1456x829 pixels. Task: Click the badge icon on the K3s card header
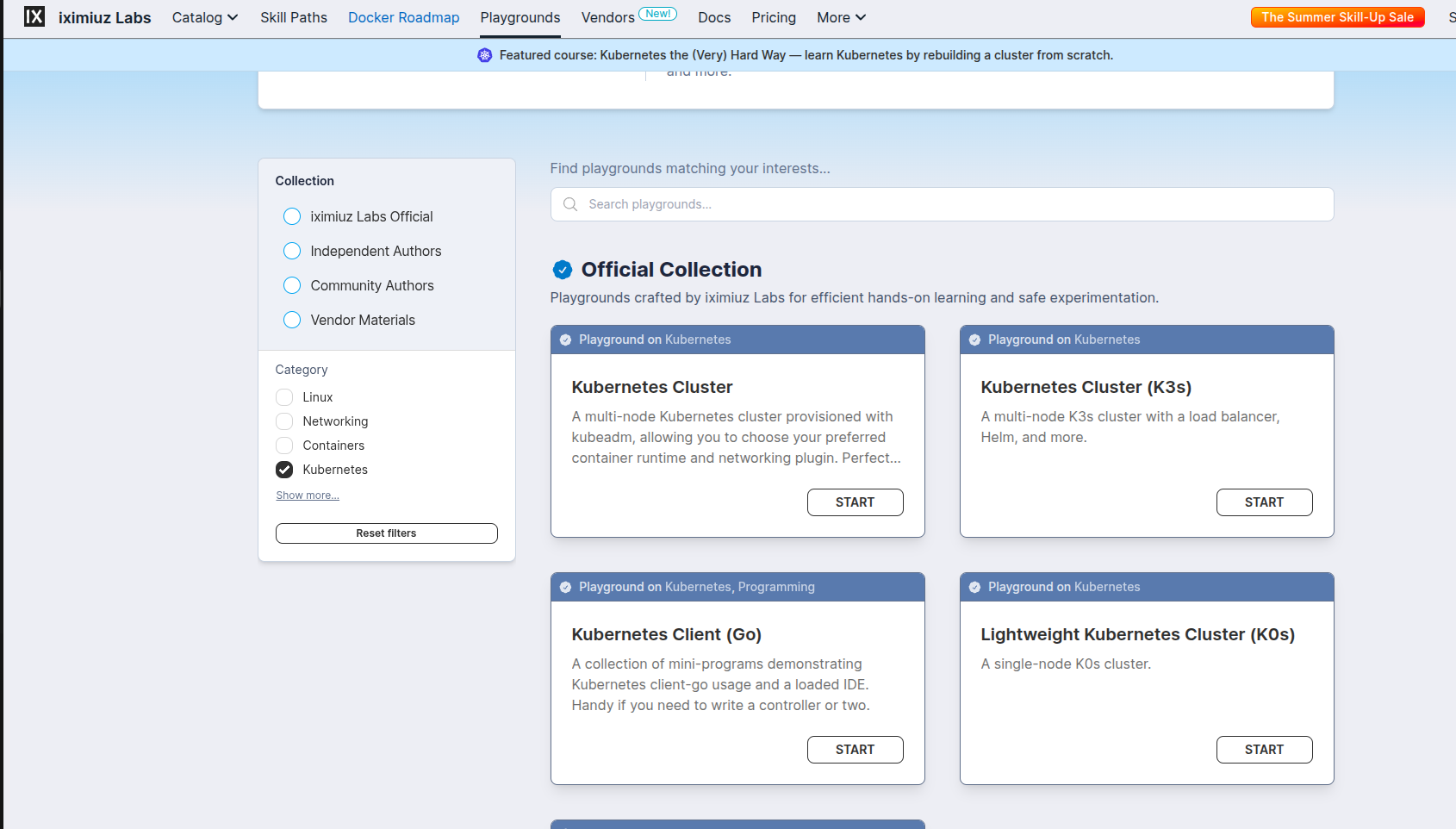(x=974, y=340)
